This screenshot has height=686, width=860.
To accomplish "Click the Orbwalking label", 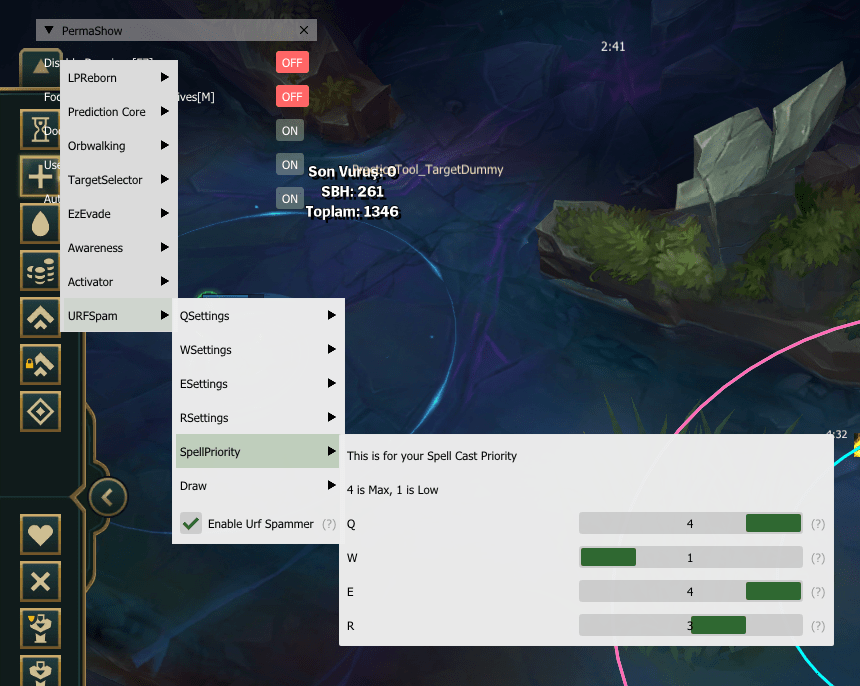I will click(97, 146).
